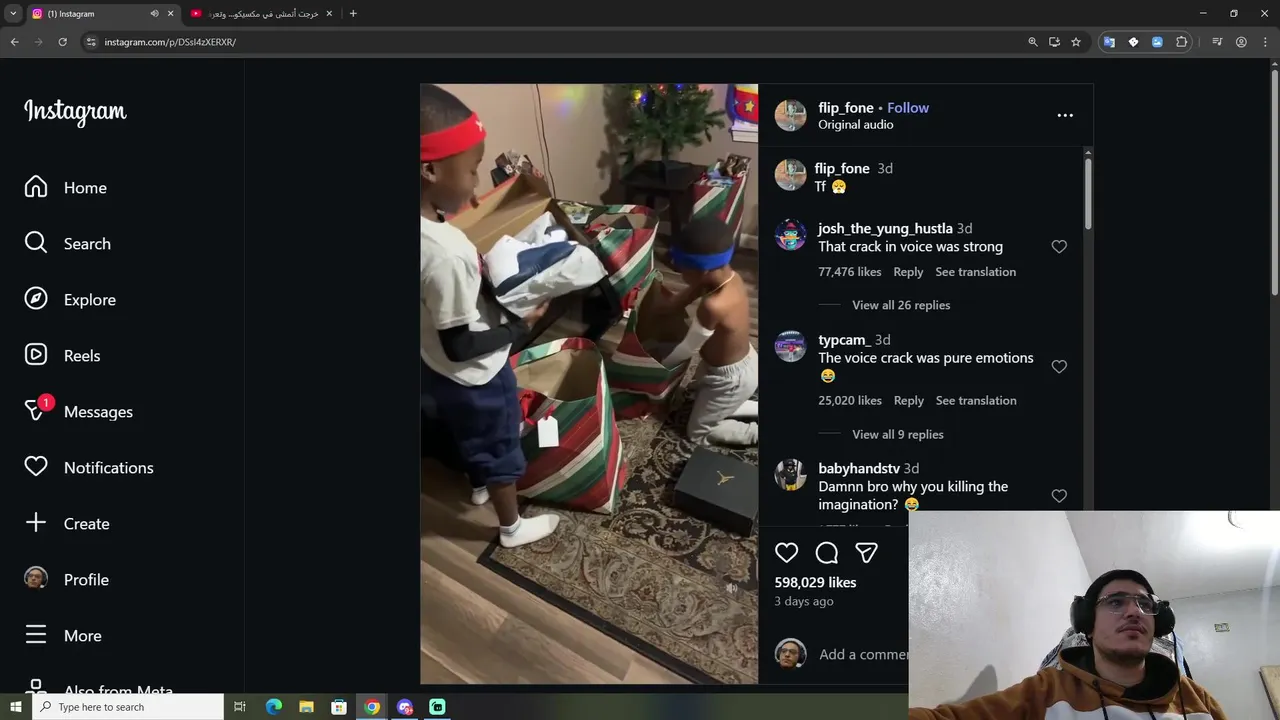
Task: Open the three-dot post options menu
Action: point(1065,115)
